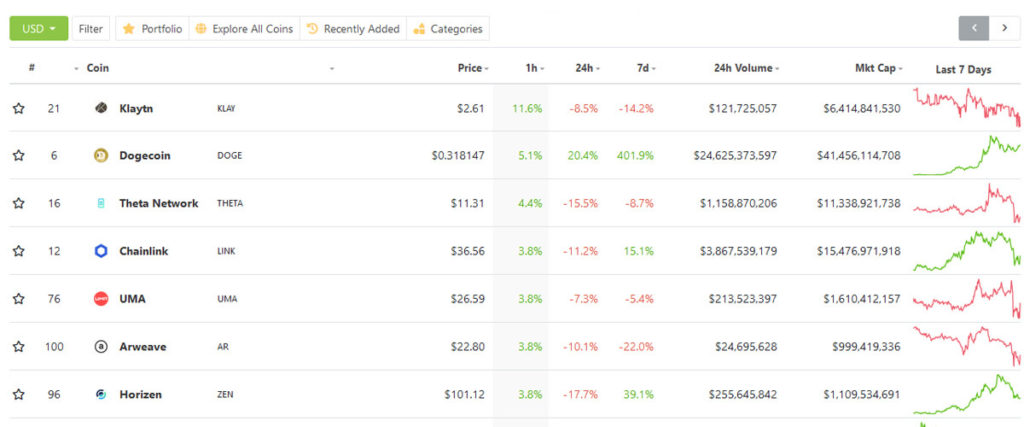Go to previous page arrow
This screenshot has height=427, width=1024.
974,28
